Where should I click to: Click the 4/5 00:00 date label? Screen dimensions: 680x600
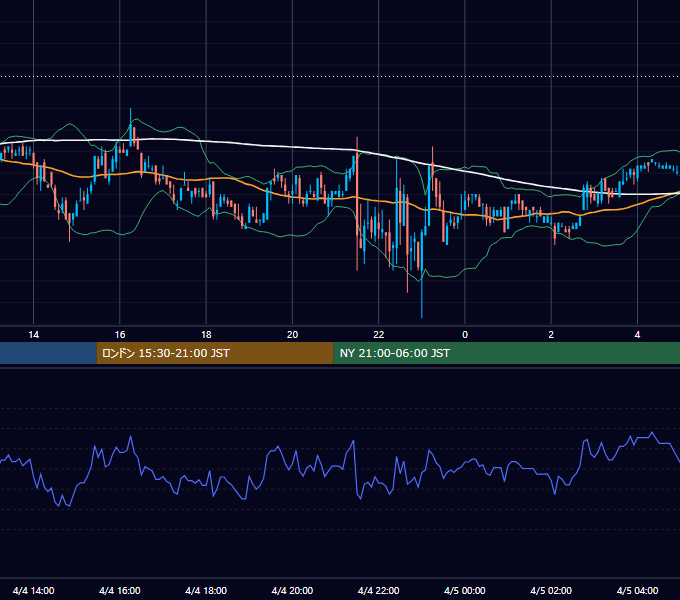click(x=465, y=590)
